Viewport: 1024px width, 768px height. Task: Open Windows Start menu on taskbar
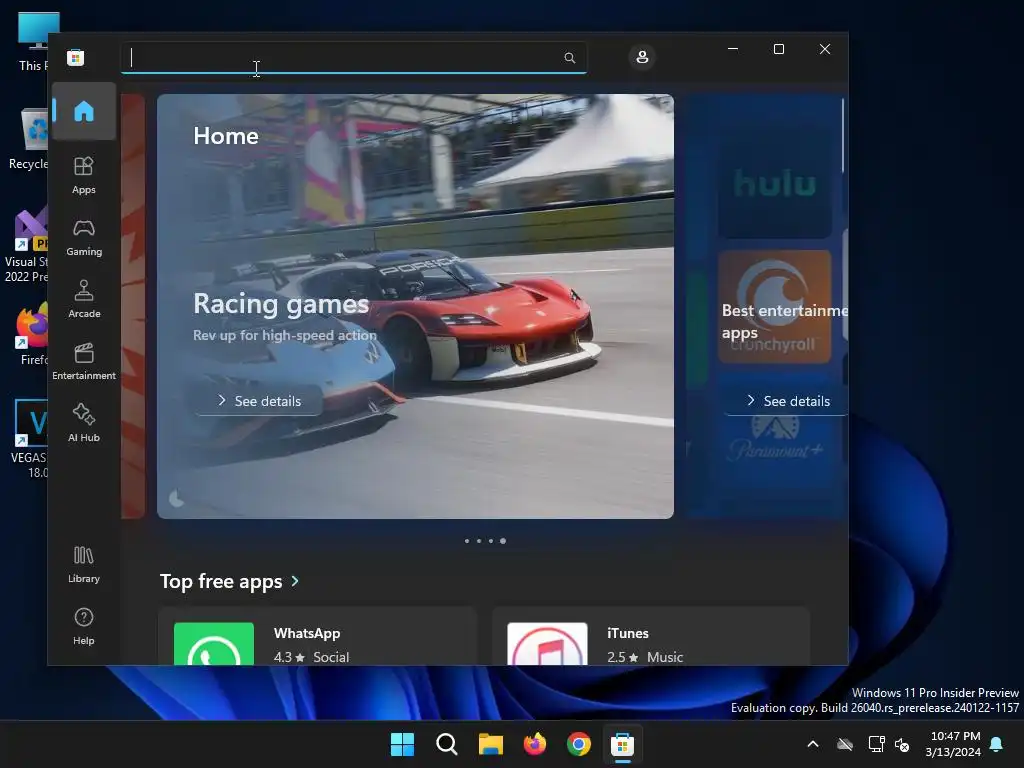[402, 744]
